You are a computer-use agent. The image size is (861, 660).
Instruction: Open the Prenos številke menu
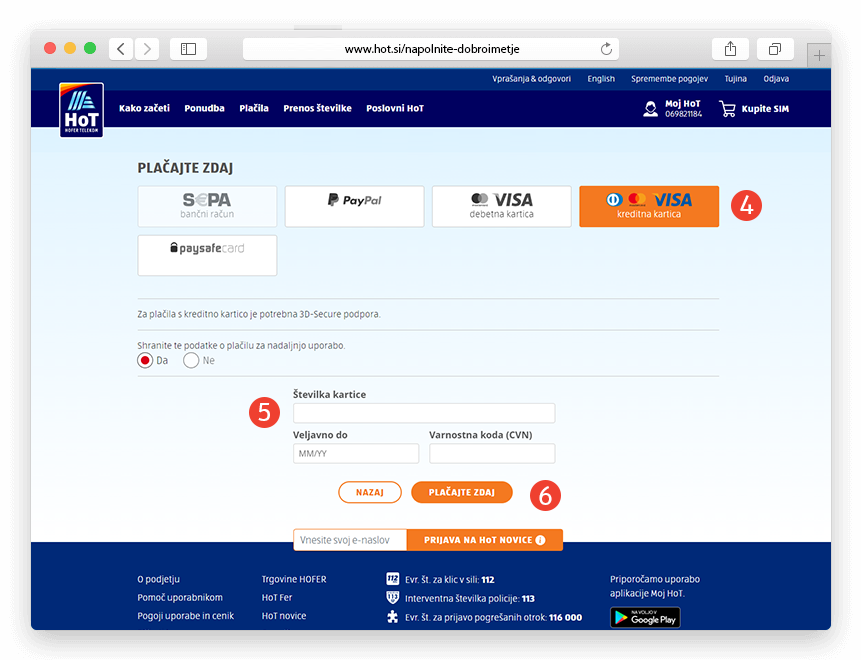(317, 108)
